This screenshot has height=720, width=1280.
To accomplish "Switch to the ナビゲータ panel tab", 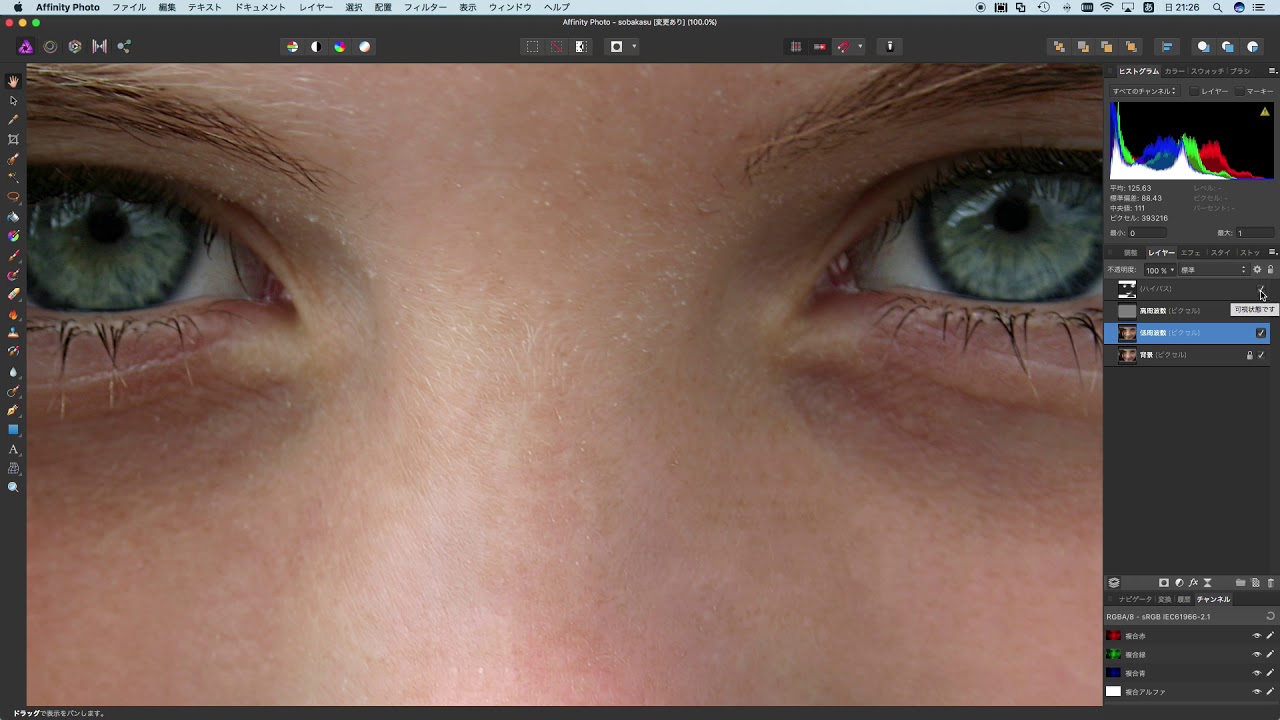I will [x=1135, y=599].
